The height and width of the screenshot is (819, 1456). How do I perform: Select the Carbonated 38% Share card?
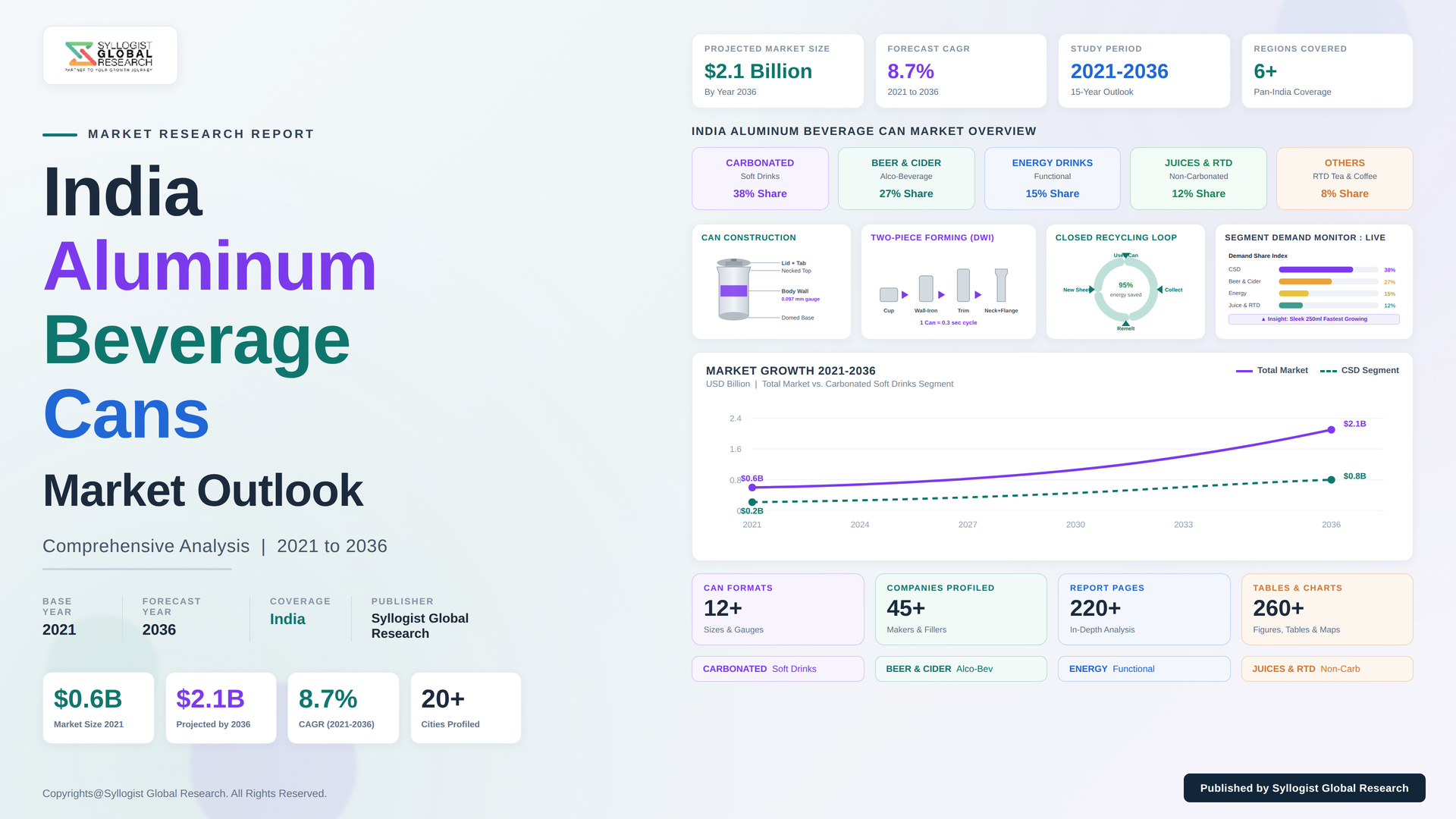coord(760,178)
